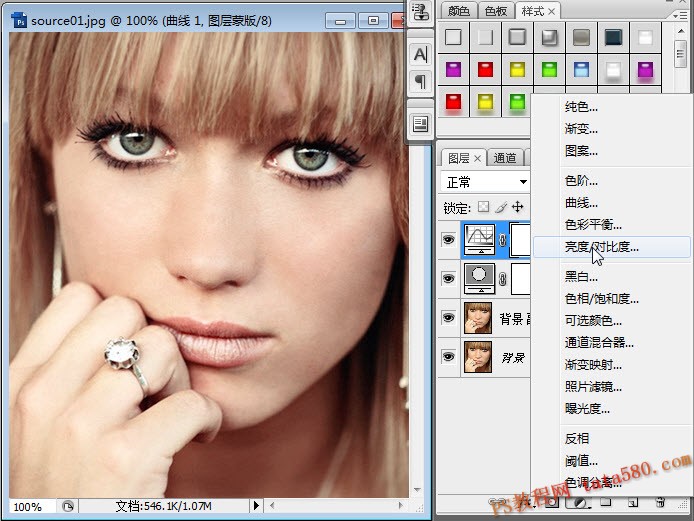Choose 可选颜色... from the menu

pos(612,320)
